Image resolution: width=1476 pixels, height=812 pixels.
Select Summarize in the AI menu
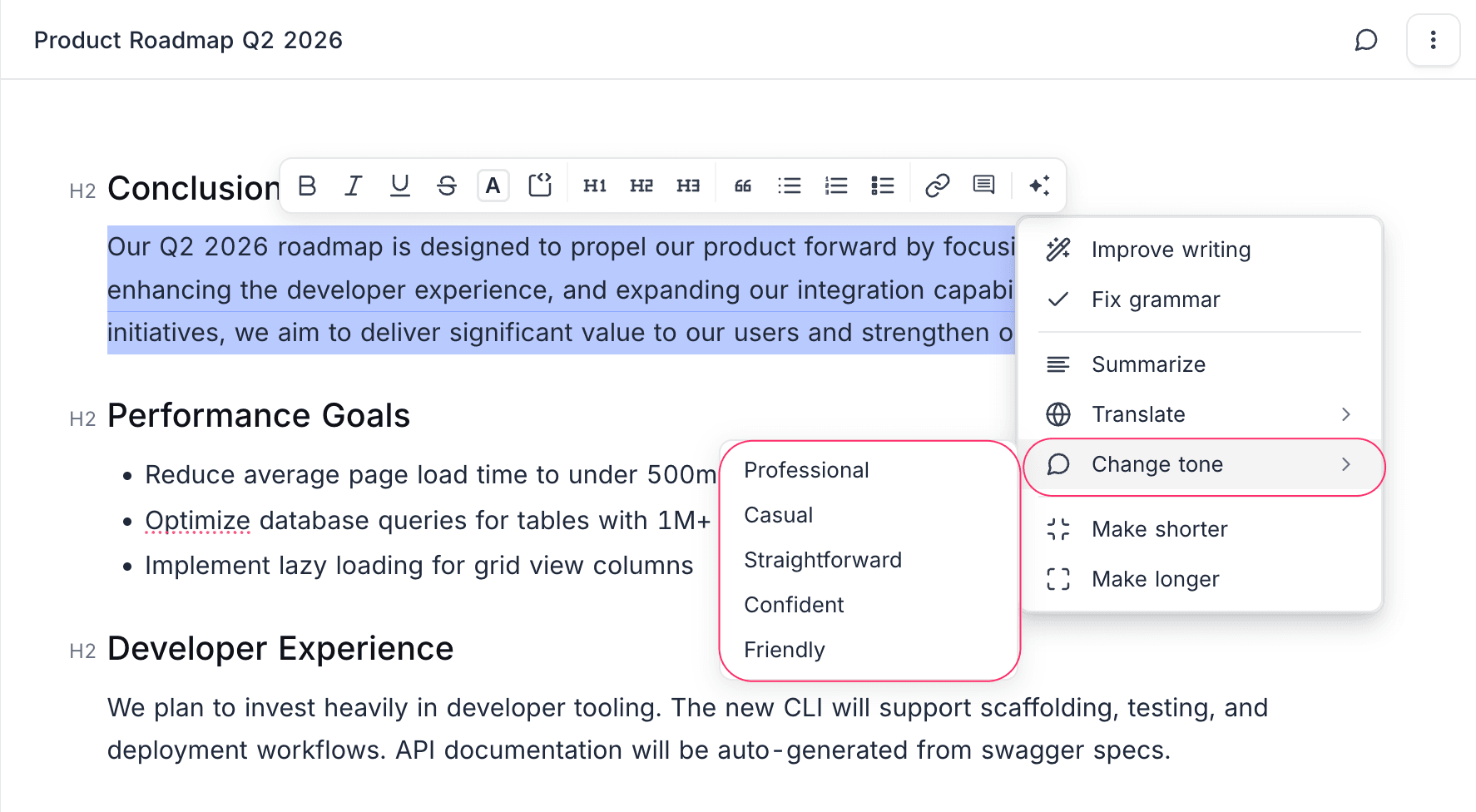click(1148, 364)
